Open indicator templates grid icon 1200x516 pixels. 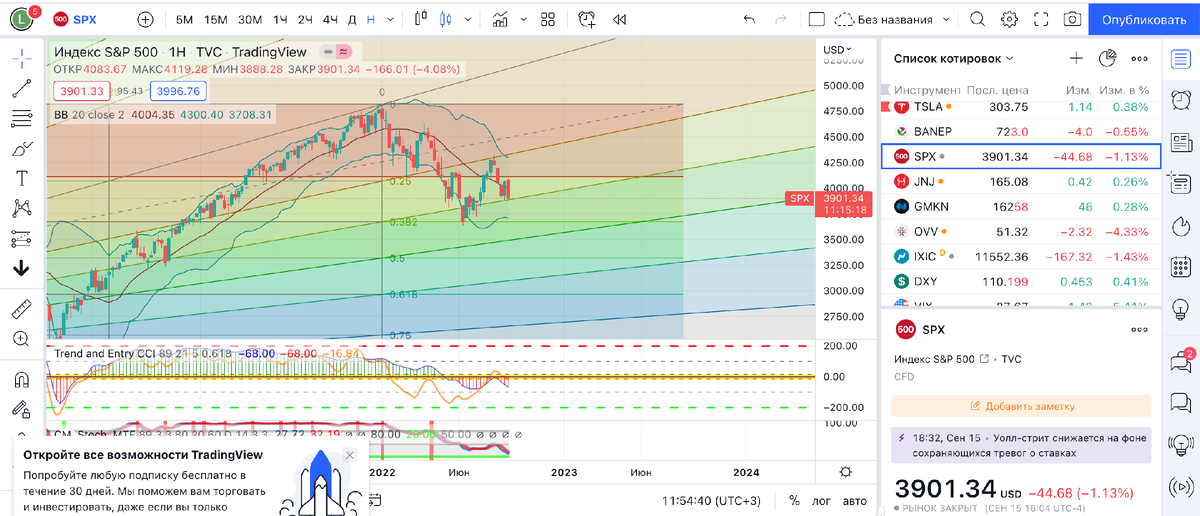tap(547, 19)
